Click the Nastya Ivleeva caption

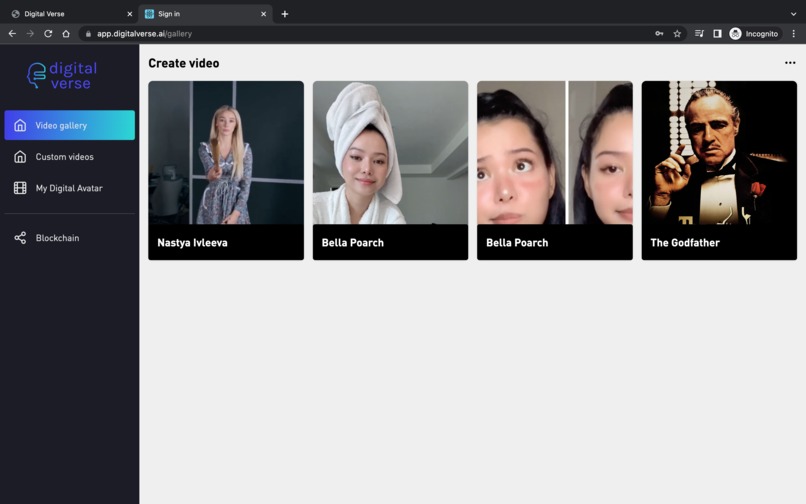tap(192, 243)
